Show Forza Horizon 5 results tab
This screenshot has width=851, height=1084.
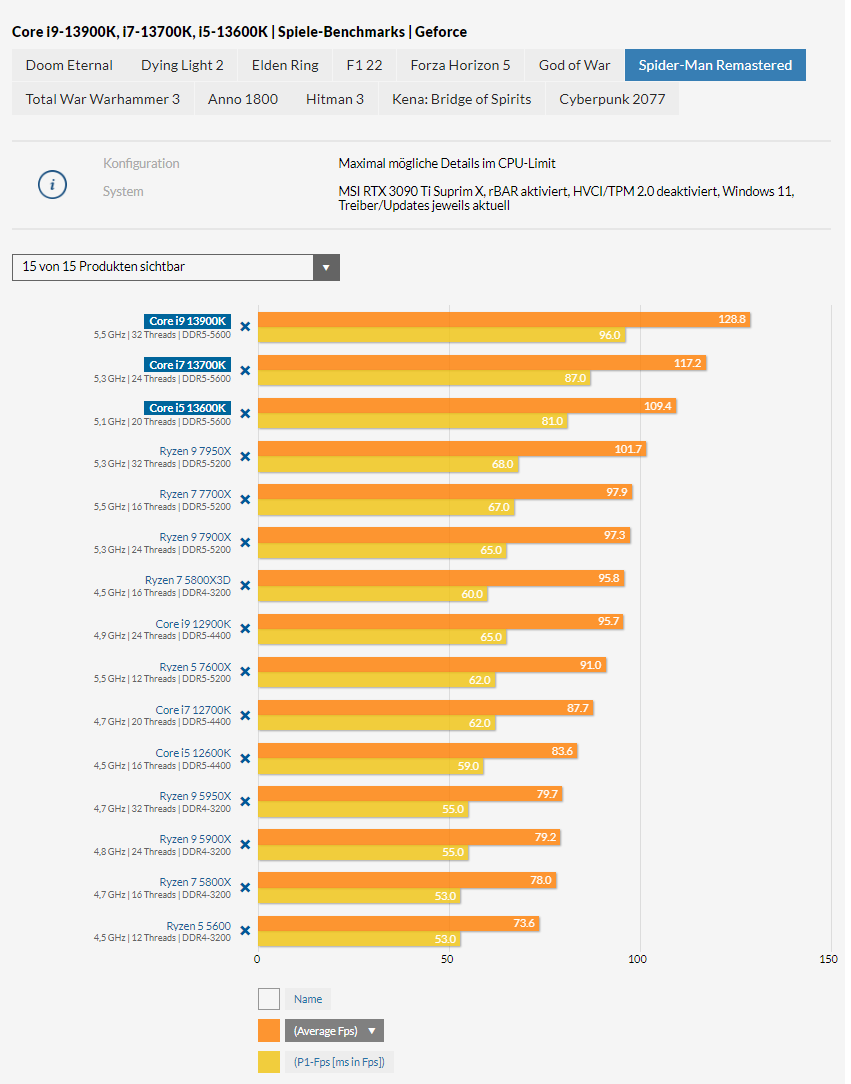(x=460, y=65)
